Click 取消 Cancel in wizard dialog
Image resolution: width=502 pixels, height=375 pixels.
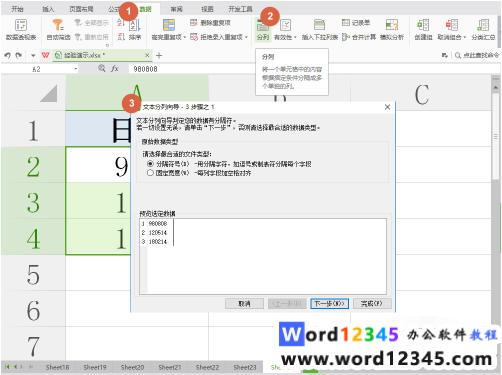coord(244,304)
